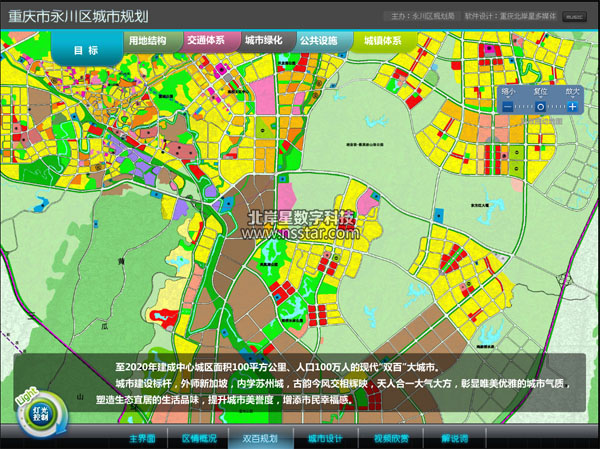Click the zoom-out minus icon
Image resolution: width=600 pixels, height=449 pixels.
pos(508,105)
